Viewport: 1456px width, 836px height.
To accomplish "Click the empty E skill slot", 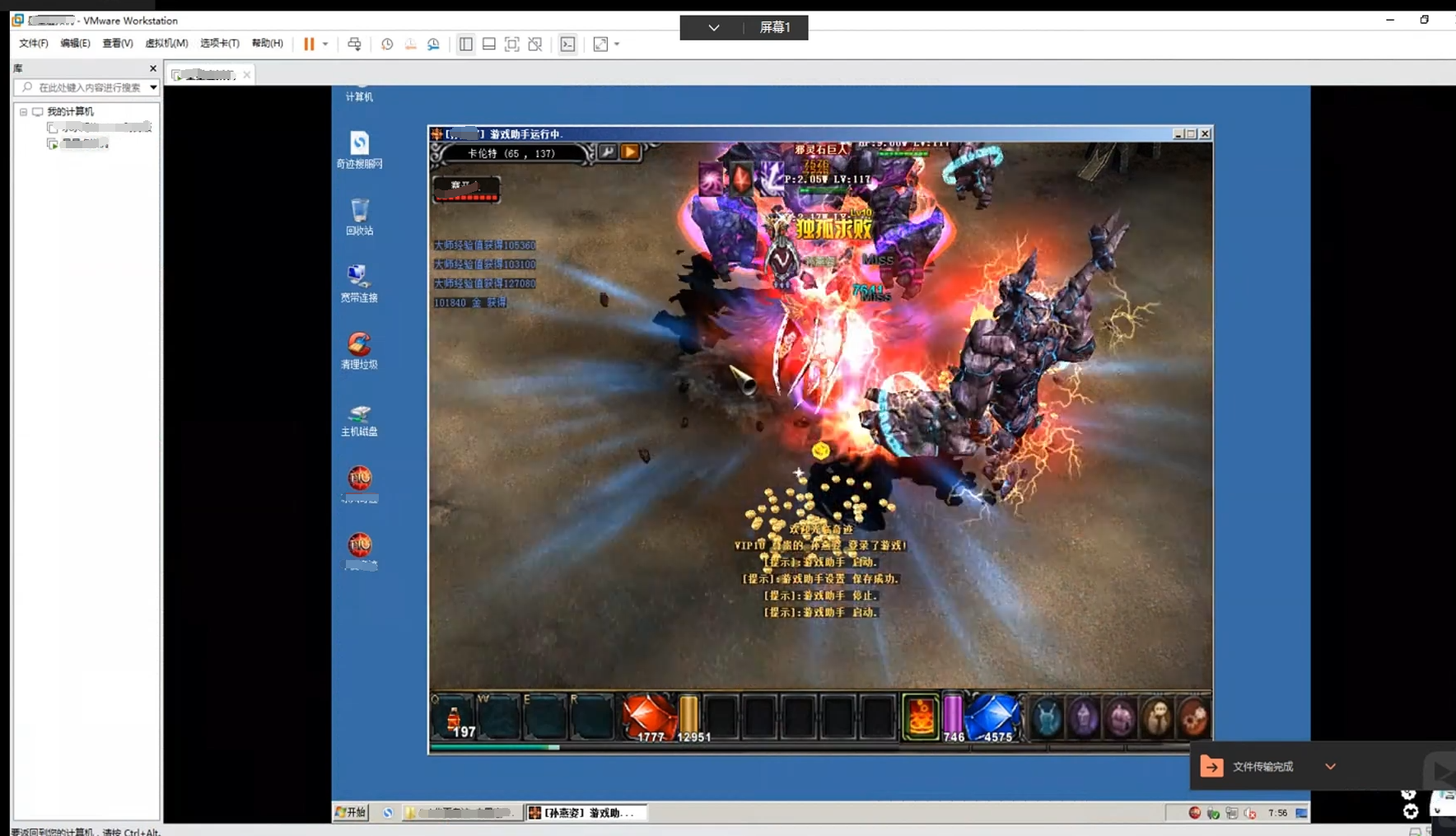I will 544,717.
